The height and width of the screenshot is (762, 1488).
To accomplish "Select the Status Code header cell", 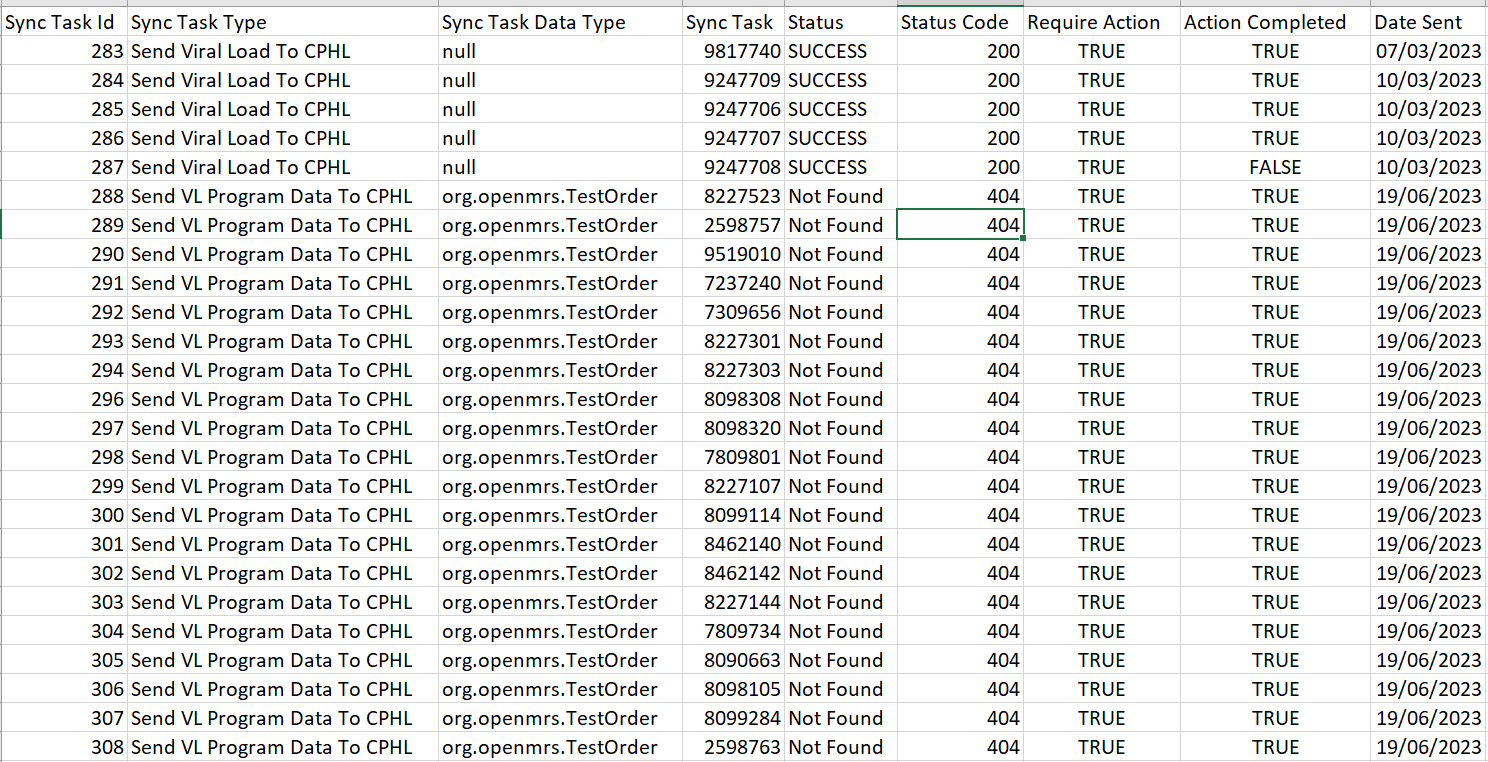I will [960, 22].
